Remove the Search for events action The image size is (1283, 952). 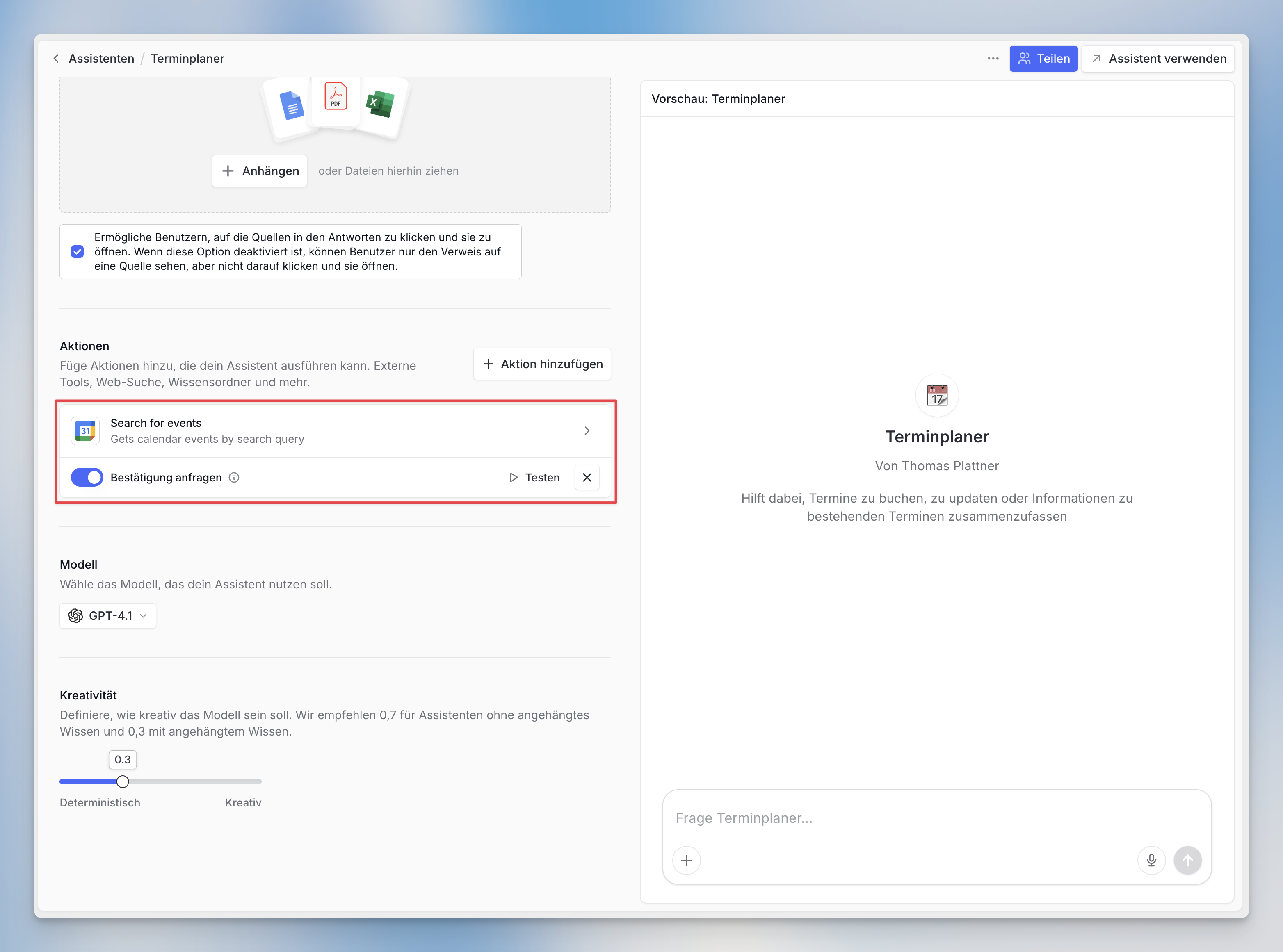(587, 477)
